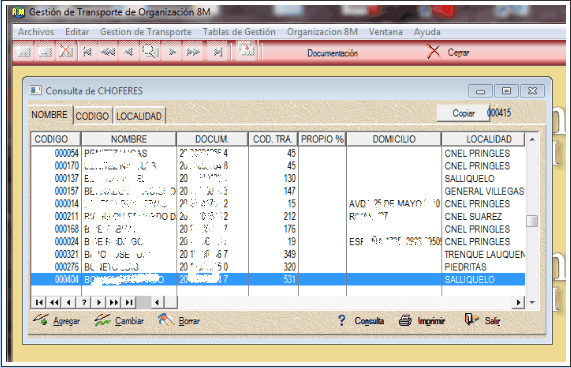Switch to the LOCALIDAD tab
The height and width of the screenshot is (368, 571).
click(139, 116)
